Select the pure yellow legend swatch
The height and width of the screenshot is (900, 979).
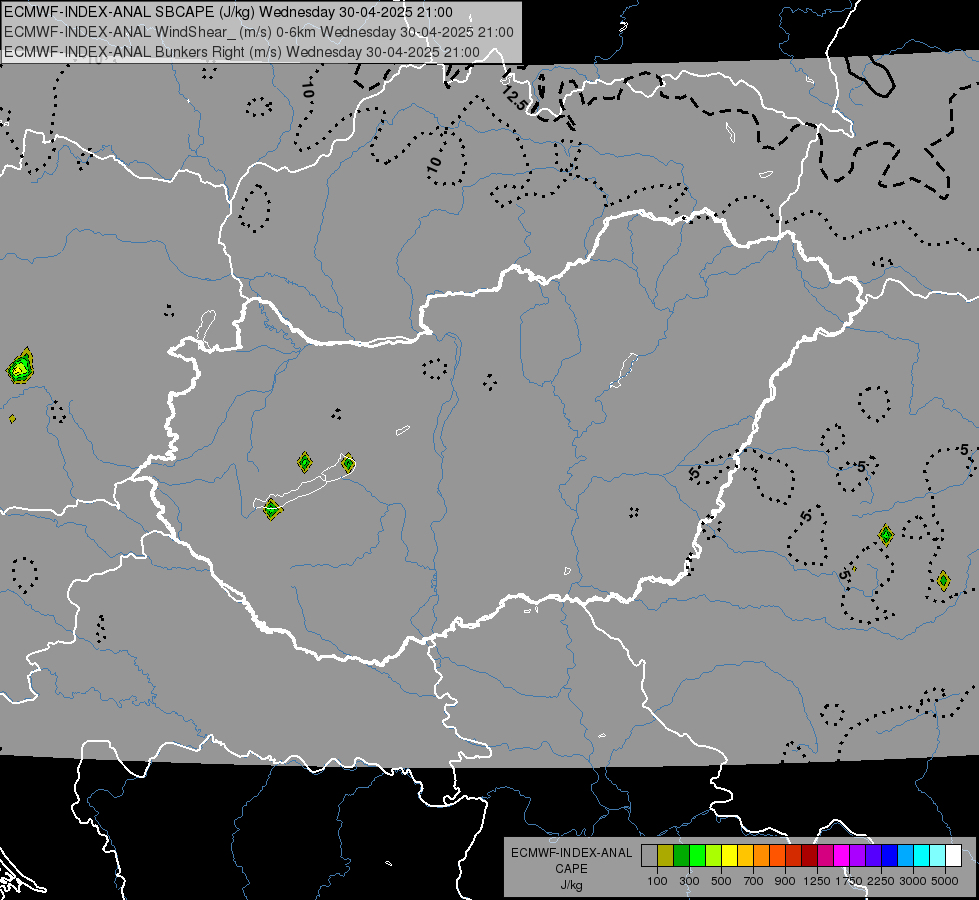(729, 856)
